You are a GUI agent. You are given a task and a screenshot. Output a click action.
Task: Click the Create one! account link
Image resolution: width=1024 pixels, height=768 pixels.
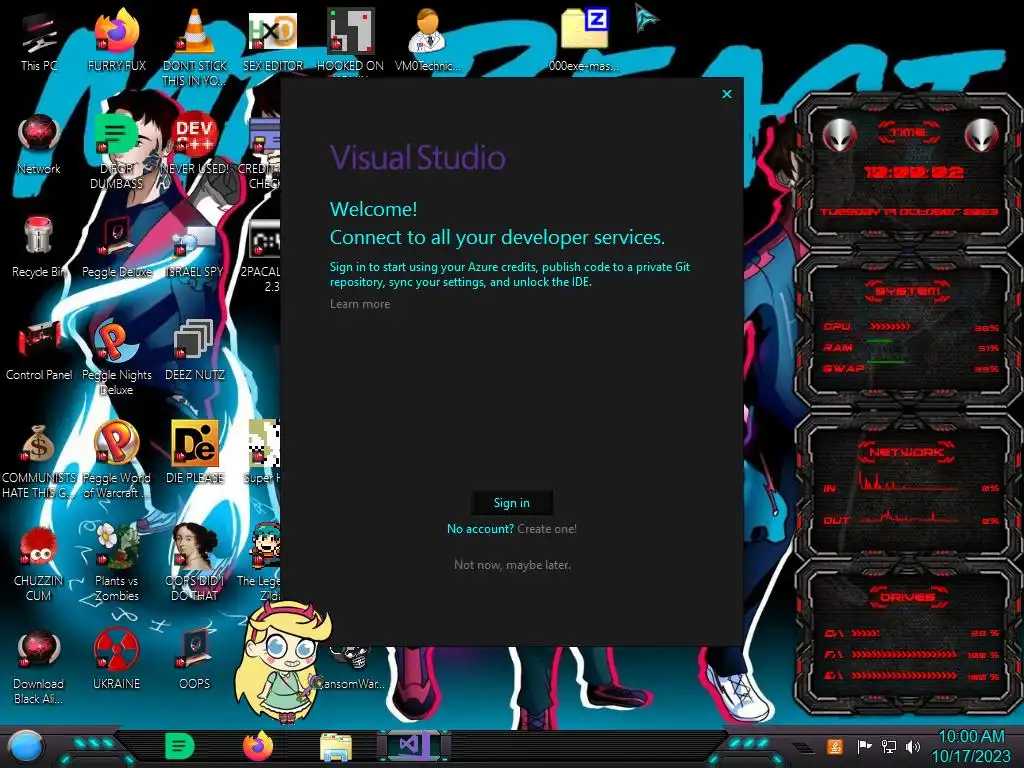click(x=547, y=529)
